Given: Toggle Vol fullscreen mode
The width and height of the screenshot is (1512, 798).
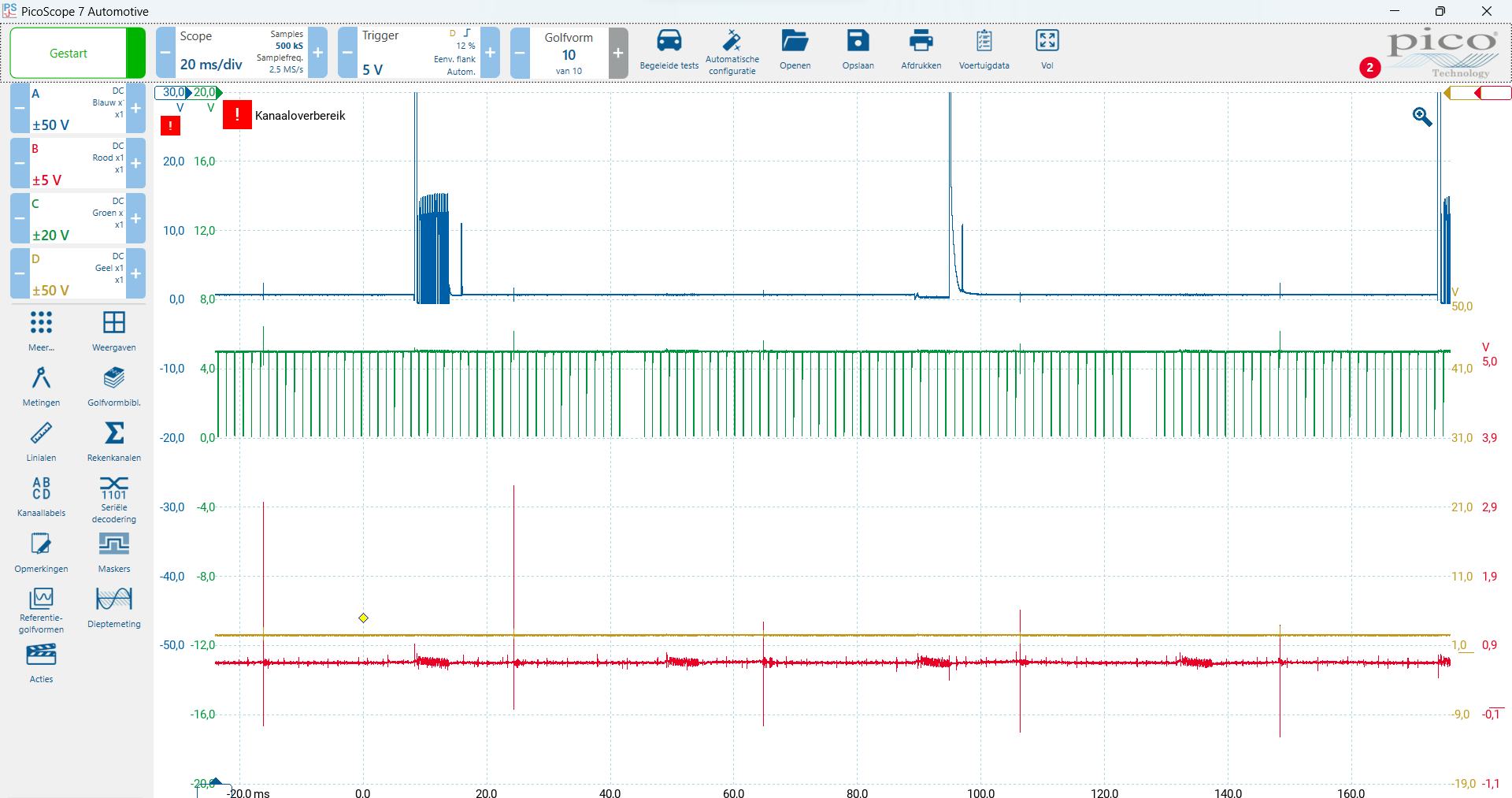Looking at the screenshot, I should click(x=1047, y=41).
